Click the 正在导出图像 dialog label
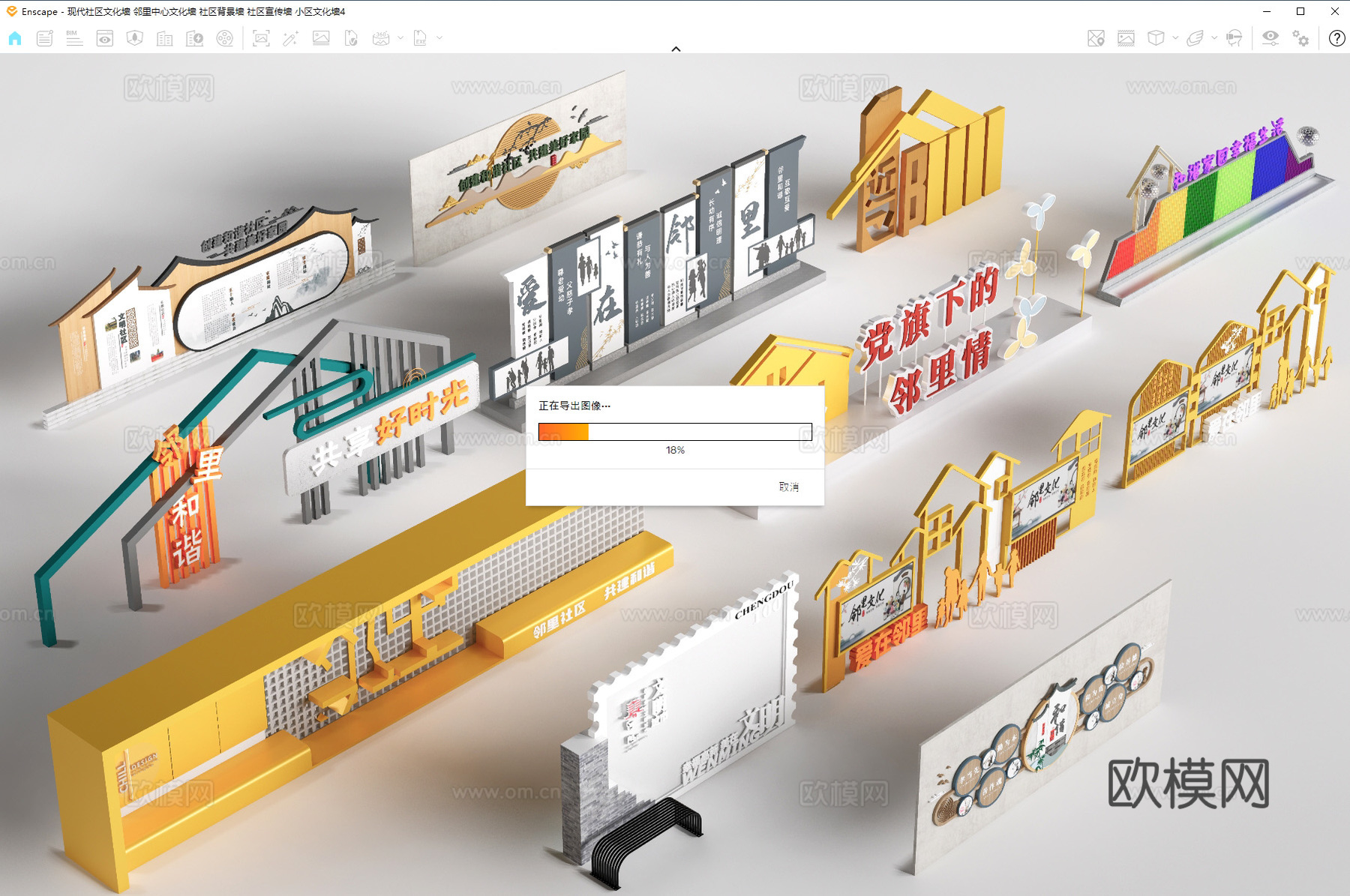This screenshot has height=896, width=1350. pyautogui.click(x=574, y=406)
